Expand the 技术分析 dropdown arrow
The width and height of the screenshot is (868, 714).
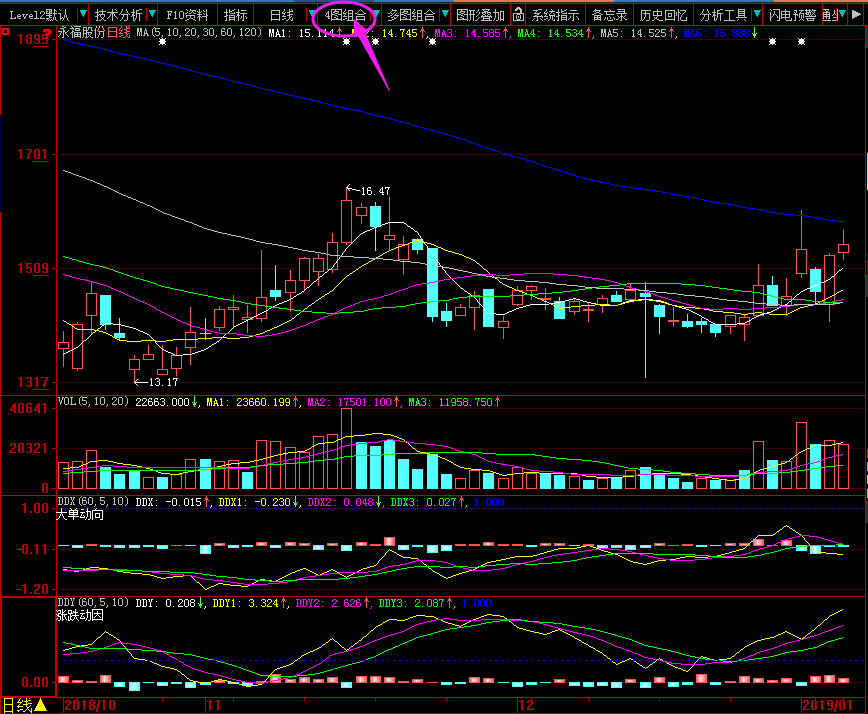point(151,15)
